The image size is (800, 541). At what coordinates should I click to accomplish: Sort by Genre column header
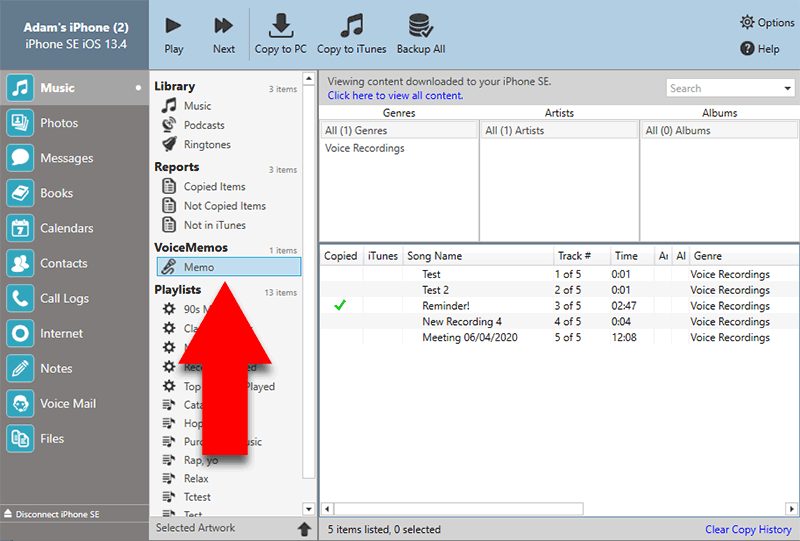[x=743, y=256]
